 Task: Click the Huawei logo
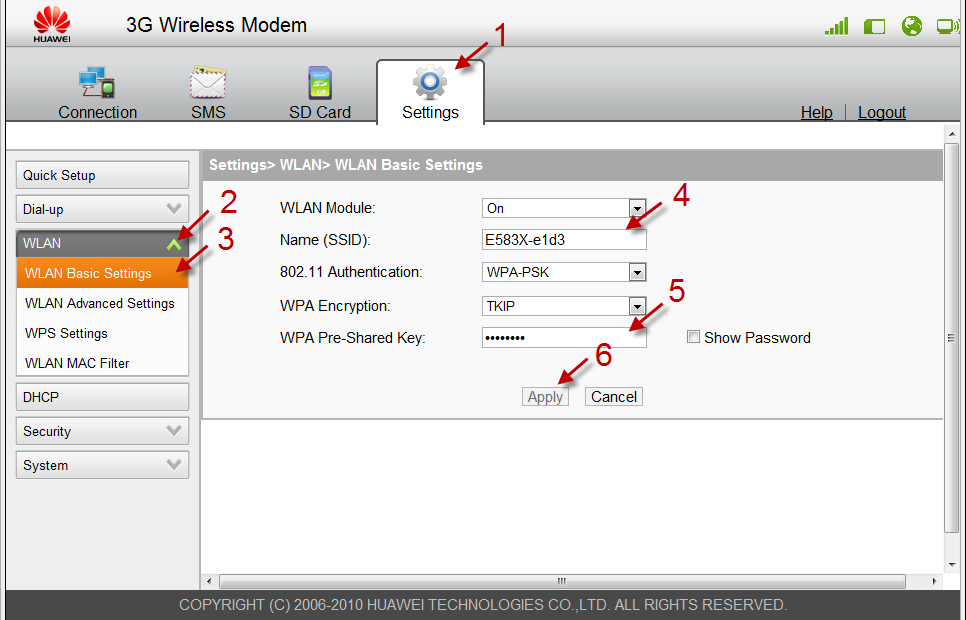[x=52, y=24]
